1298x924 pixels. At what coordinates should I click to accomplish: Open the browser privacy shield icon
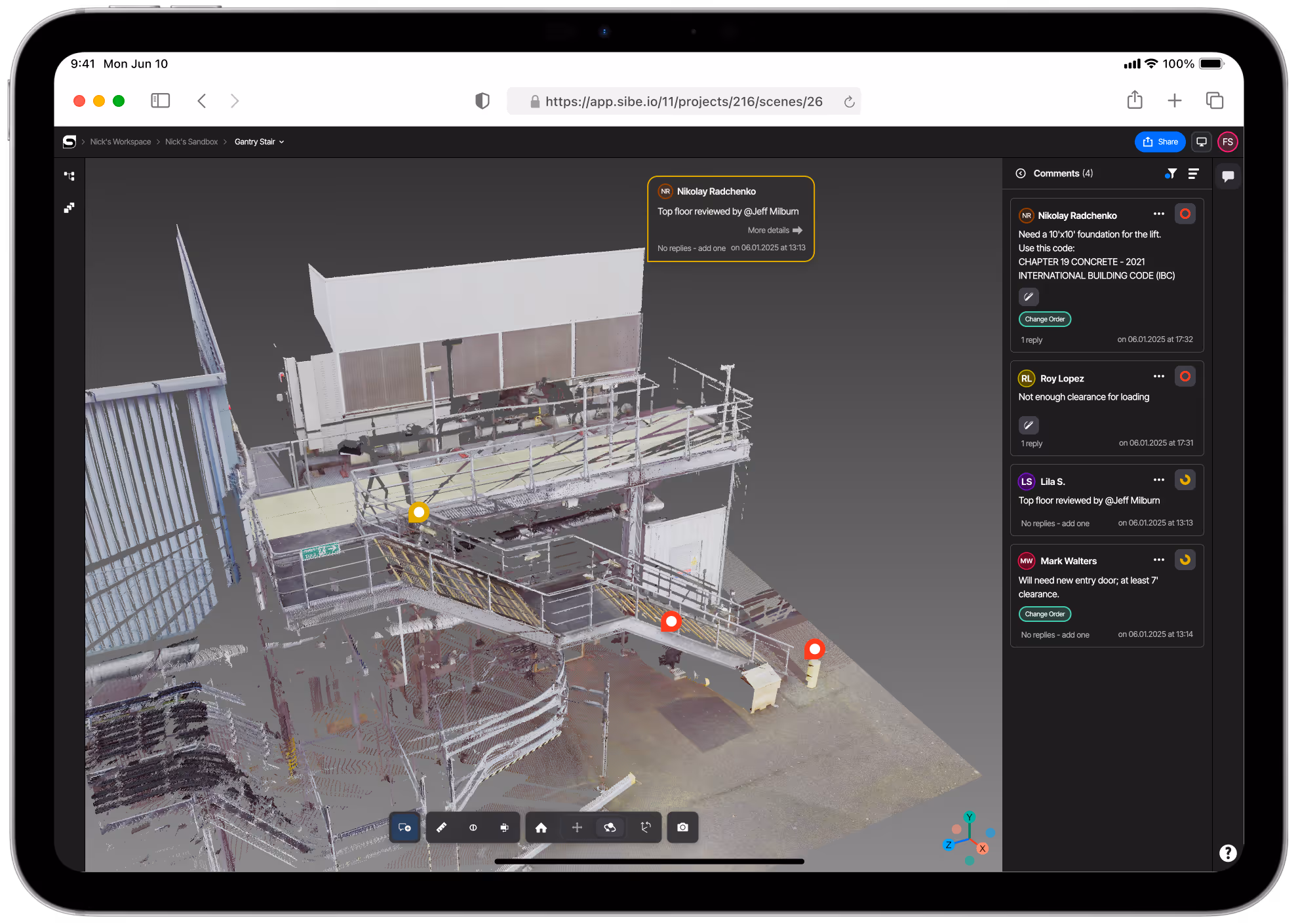pyautogui.click(x=482, y=101)
